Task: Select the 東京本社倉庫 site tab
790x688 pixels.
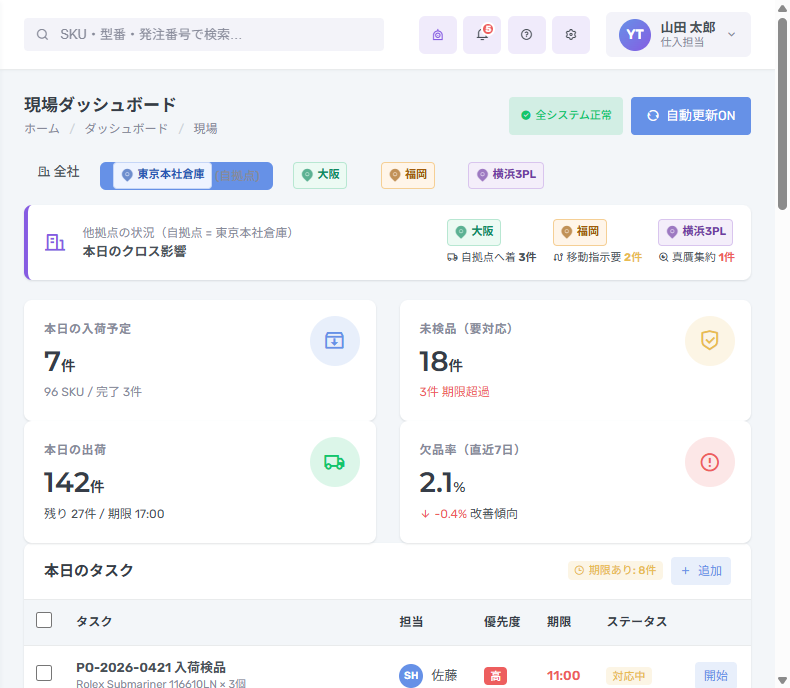Action: click(186, 176)
